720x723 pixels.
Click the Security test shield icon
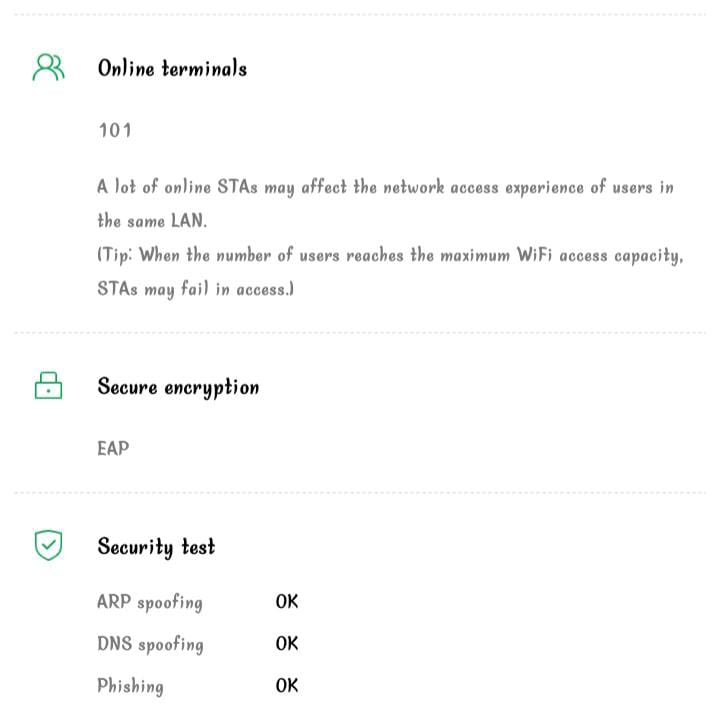click(x=48, y=546)
